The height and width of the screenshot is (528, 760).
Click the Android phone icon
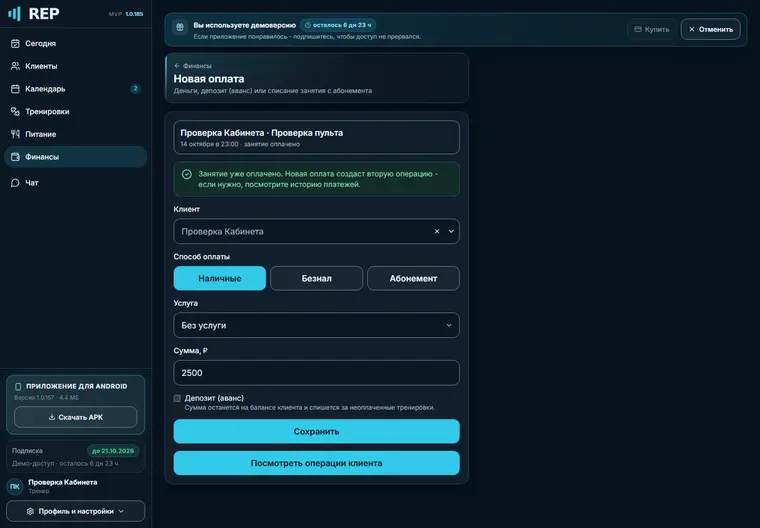(x=18, y=386)
